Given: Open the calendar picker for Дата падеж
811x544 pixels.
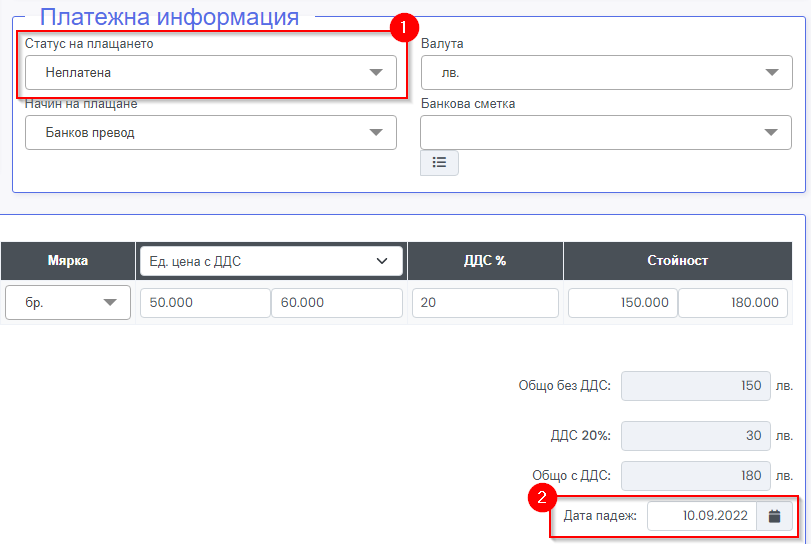Looking at the screenshot, I should coord(774,516).
